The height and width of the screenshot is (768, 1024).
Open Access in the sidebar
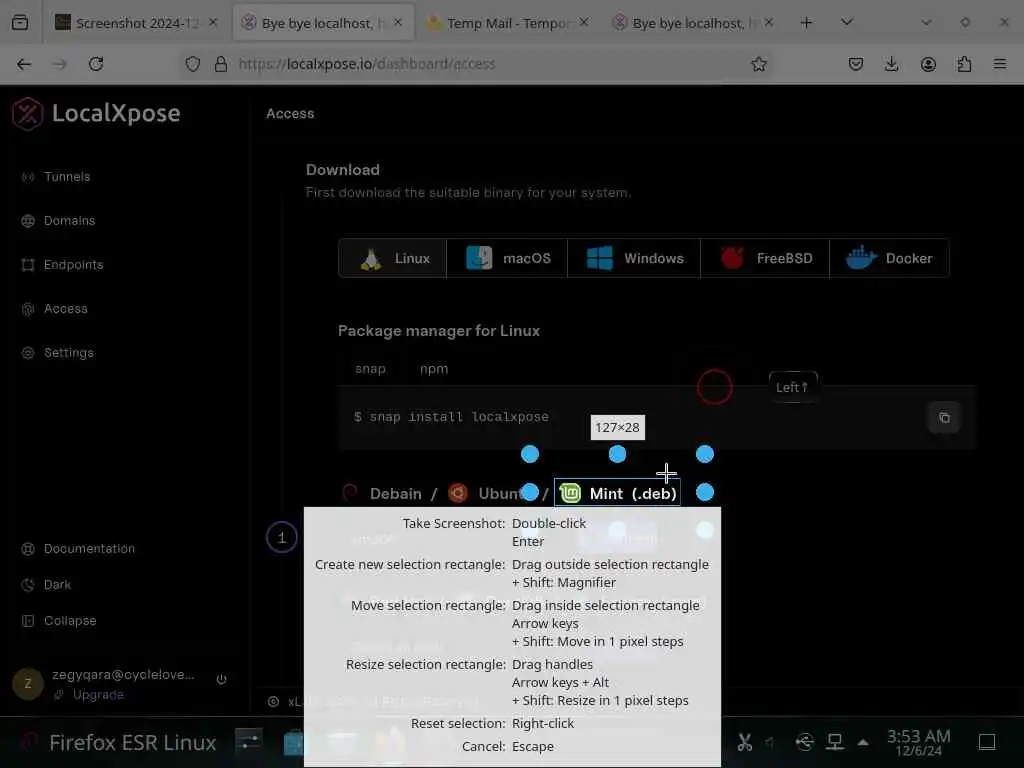(65, 309)
